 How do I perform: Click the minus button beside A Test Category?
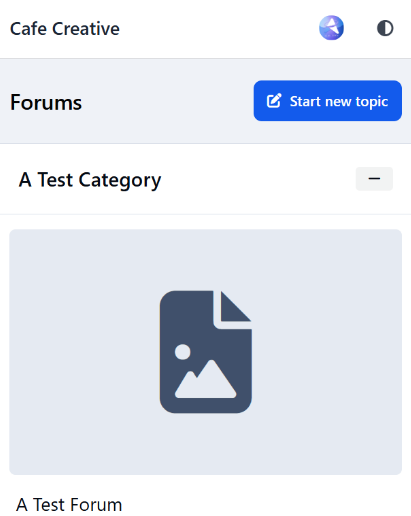[374, 179]
